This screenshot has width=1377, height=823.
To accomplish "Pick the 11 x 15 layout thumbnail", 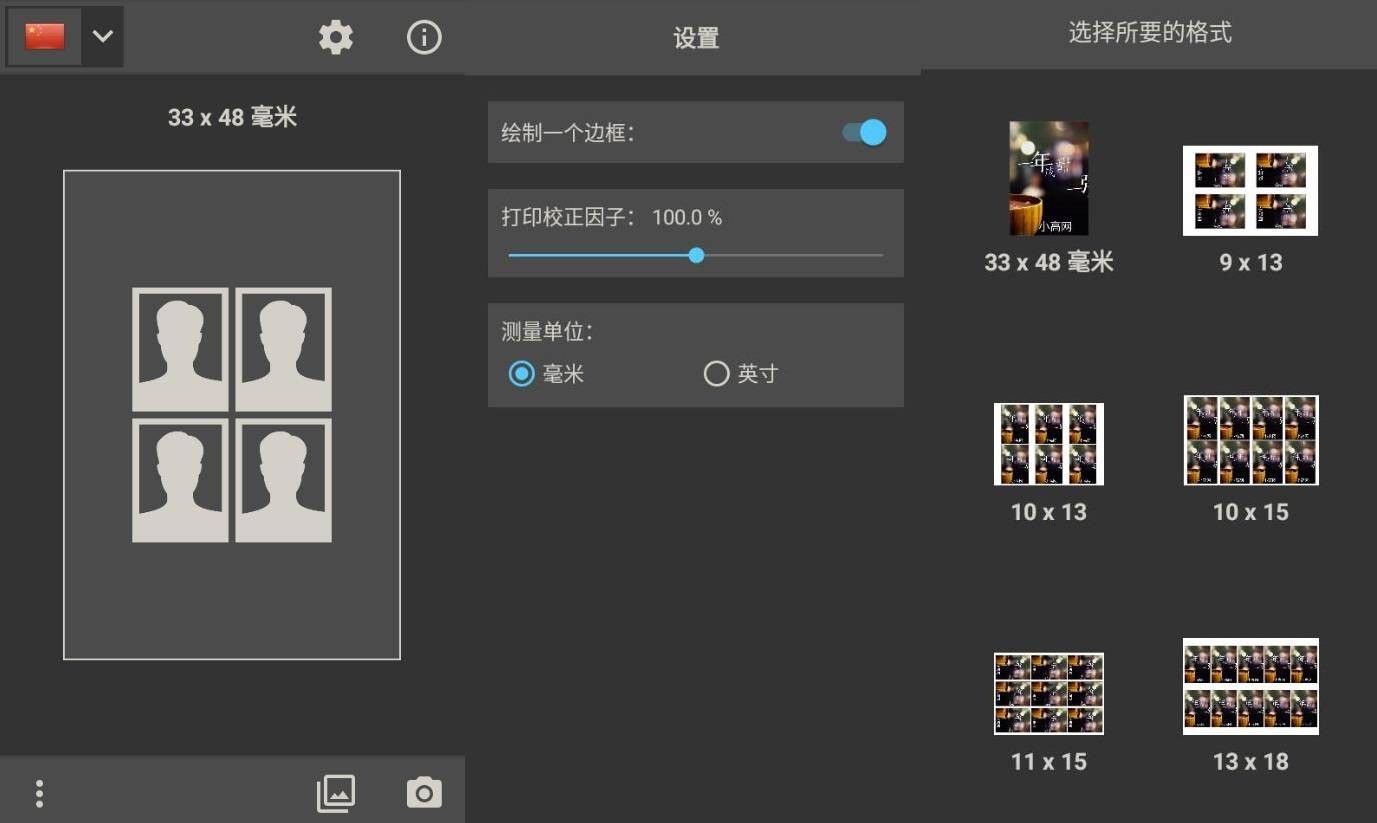I will click(x=1048, y=693).
